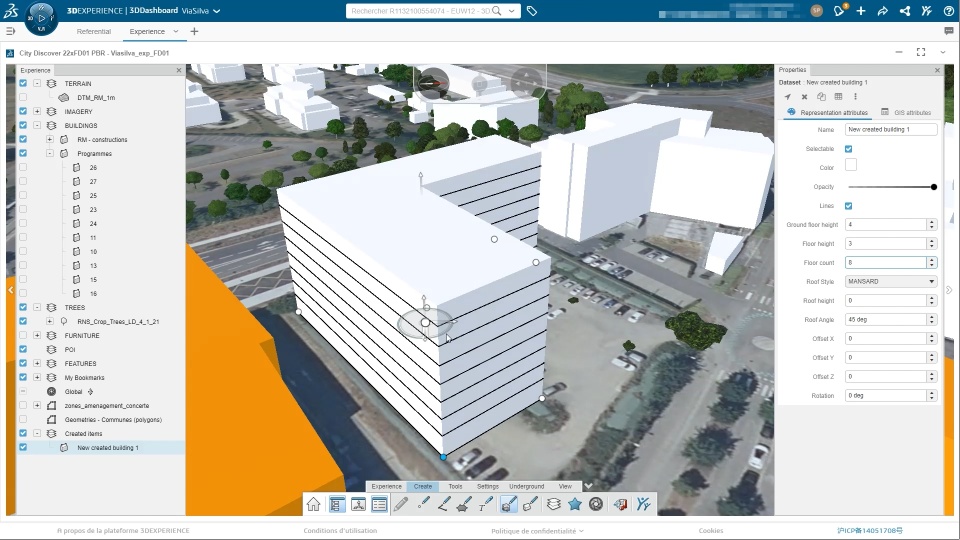Image resolution: width=960 pixels, height=540 pixels.
Task: Click the Floor height stepper arrows
Action: [932, 244]
